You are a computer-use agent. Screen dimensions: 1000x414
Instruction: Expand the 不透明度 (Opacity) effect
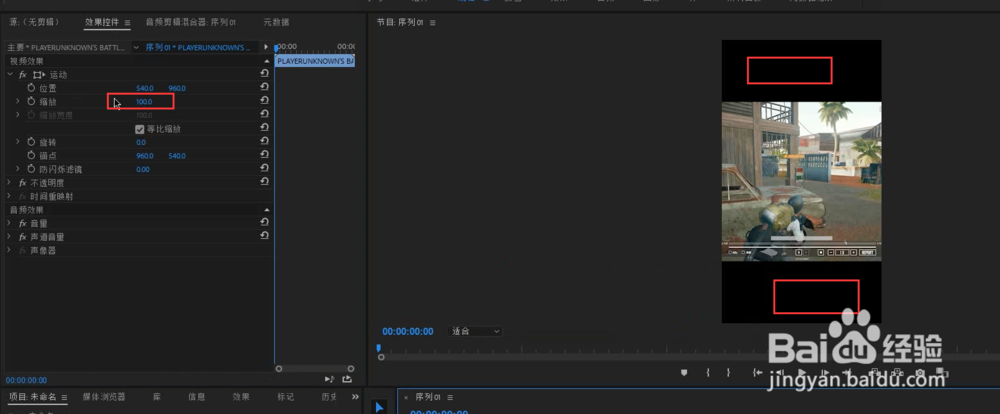click(x=9, y=182)
